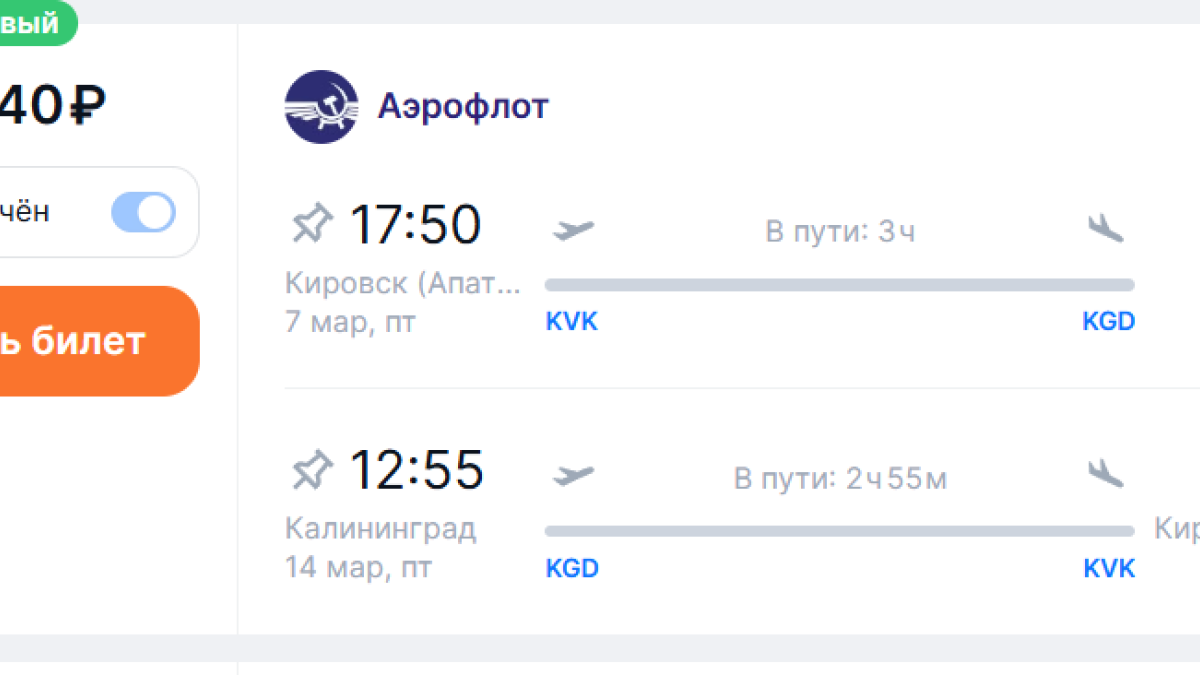Open the Аэрофлот airline name link
The height and width of the screenshot is (675, 1200).
pos(463,106)
